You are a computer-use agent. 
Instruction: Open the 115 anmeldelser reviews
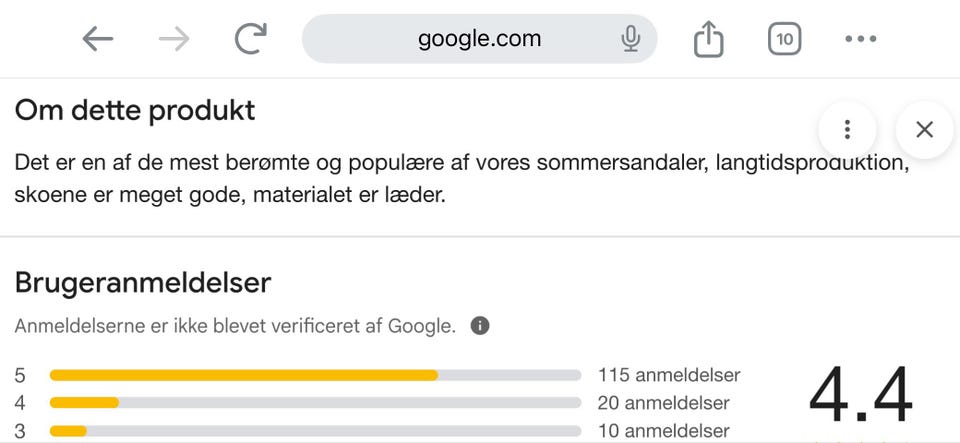[669, 375]
